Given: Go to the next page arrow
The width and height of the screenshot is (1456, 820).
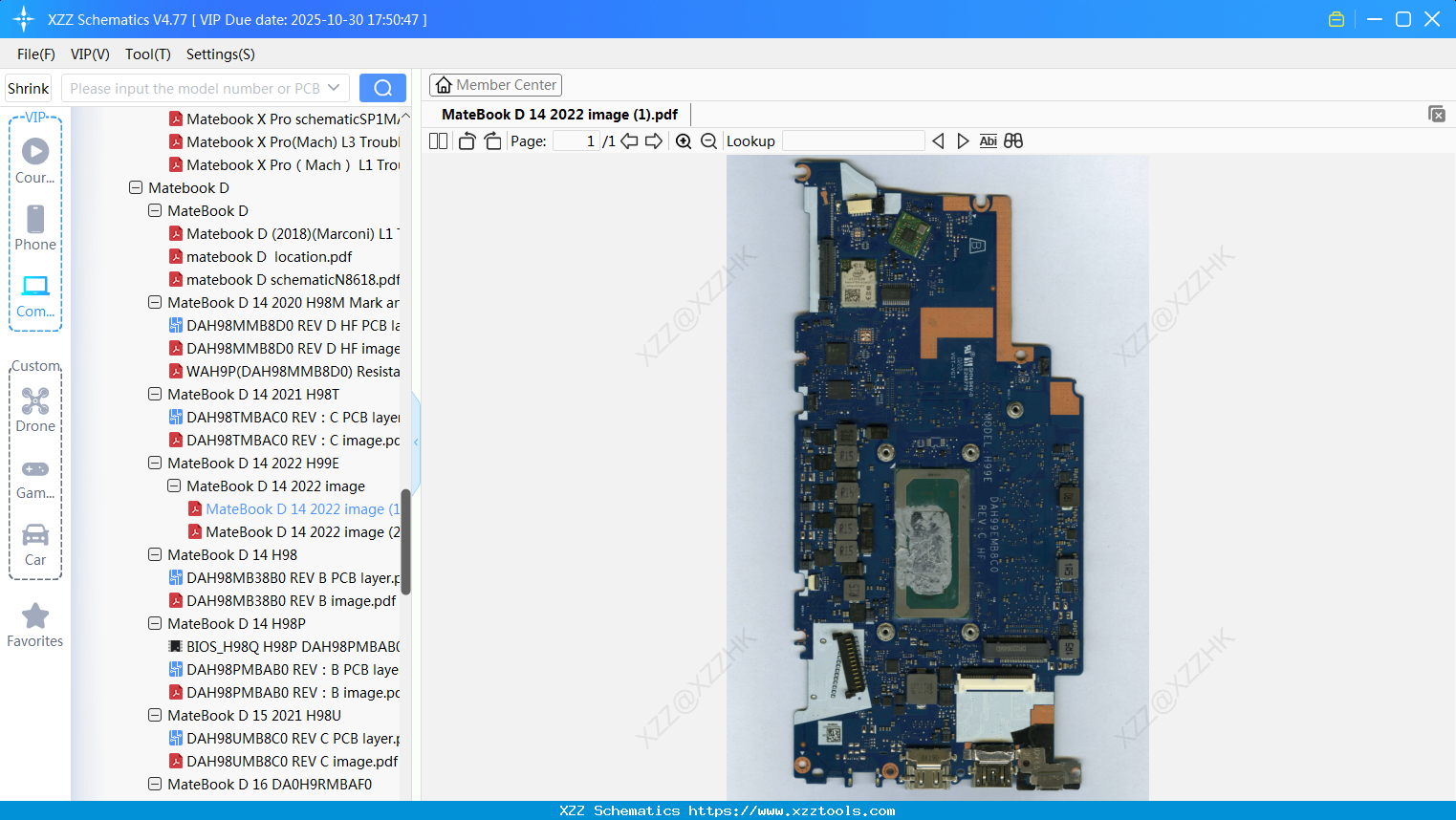Looking at the screenshot, I should pyautogui.click(x=654, y=140).
